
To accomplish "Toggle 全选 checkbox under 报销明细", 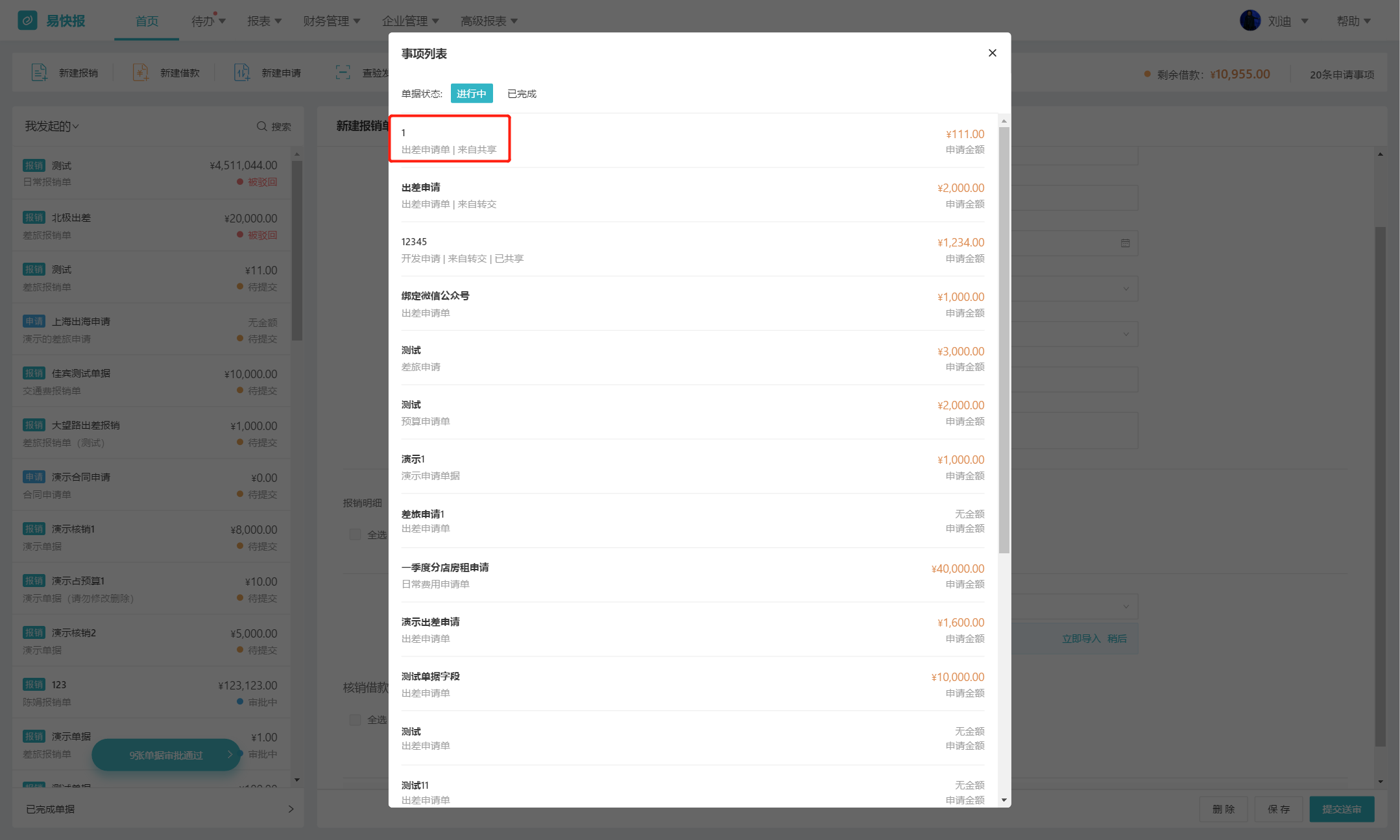I will 355,534.
